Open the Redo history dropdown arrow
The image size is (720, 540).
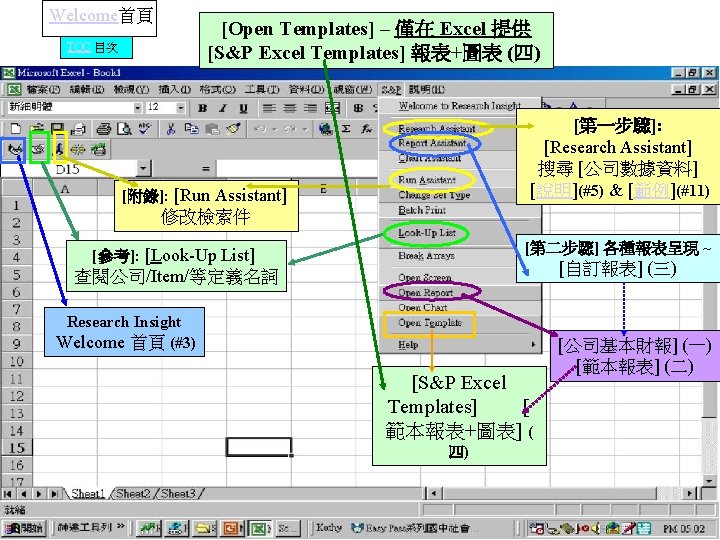305,129
